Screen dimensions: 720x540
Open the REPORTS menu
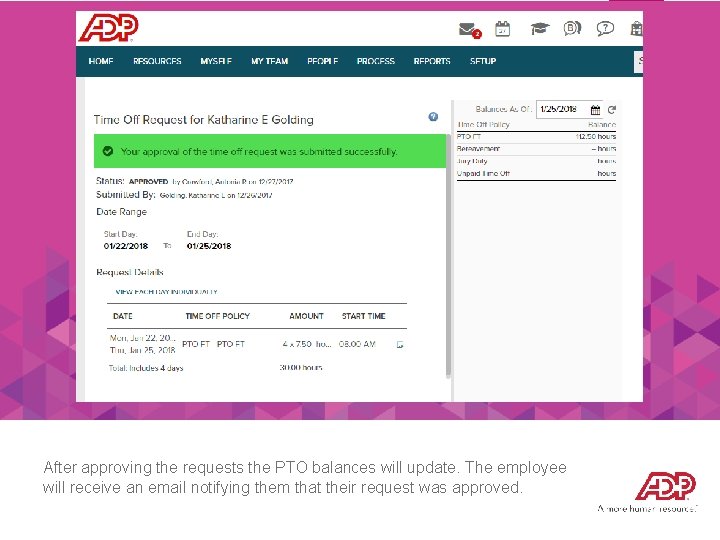(432, 61)
